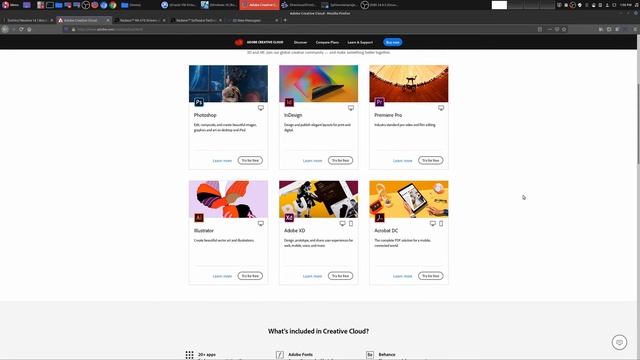Click Learn more on the Adobe XD card
Image resolution: width=640 pixels, height=360 pixels.
click(312, 276)
